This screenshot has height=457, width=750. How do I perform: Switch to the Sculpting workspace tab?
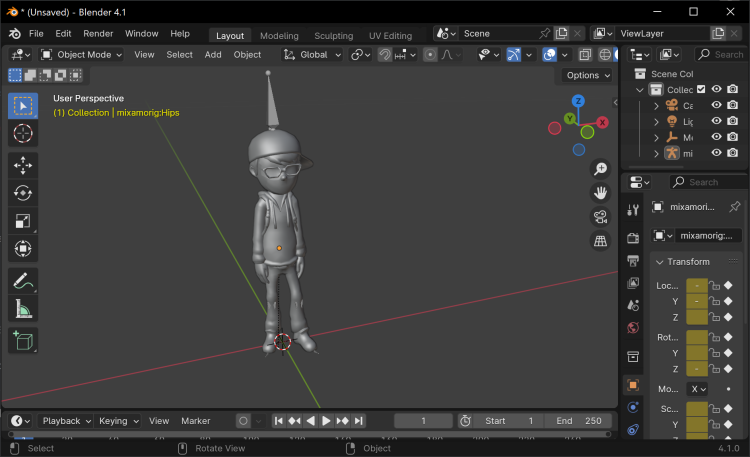tap(334, 35)
